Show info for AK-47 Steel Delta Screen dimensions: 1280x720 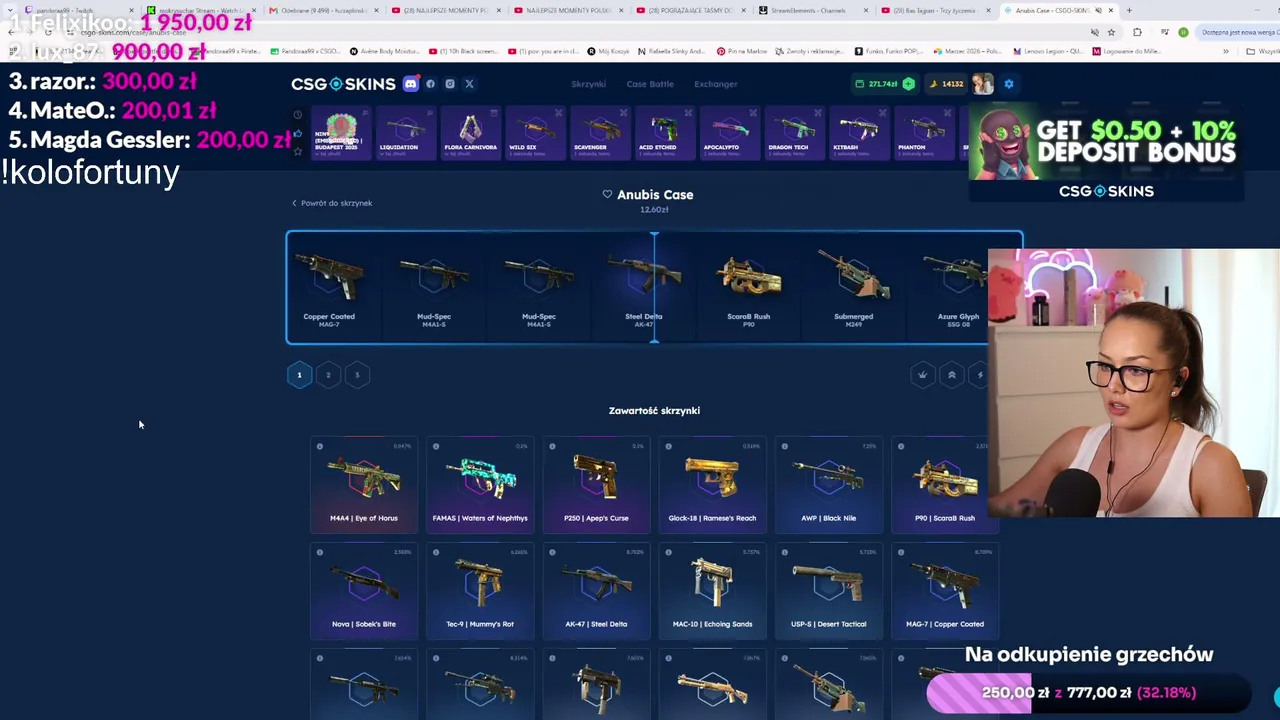pos(552,552)
